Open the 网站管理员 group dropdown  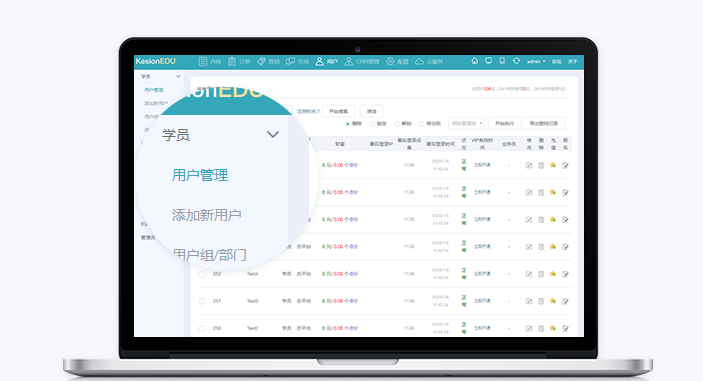click(x=466, y=123)
